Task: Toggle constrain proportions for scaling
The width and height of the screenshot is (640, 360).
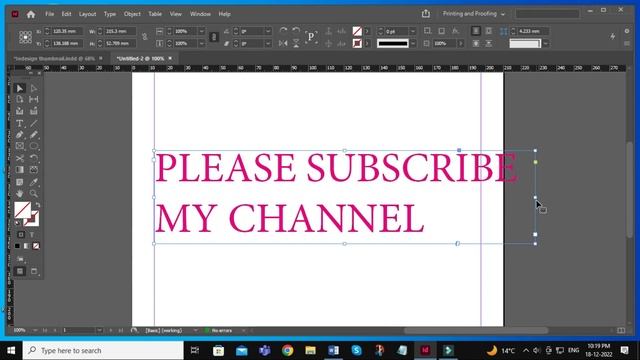Action: 214,37
